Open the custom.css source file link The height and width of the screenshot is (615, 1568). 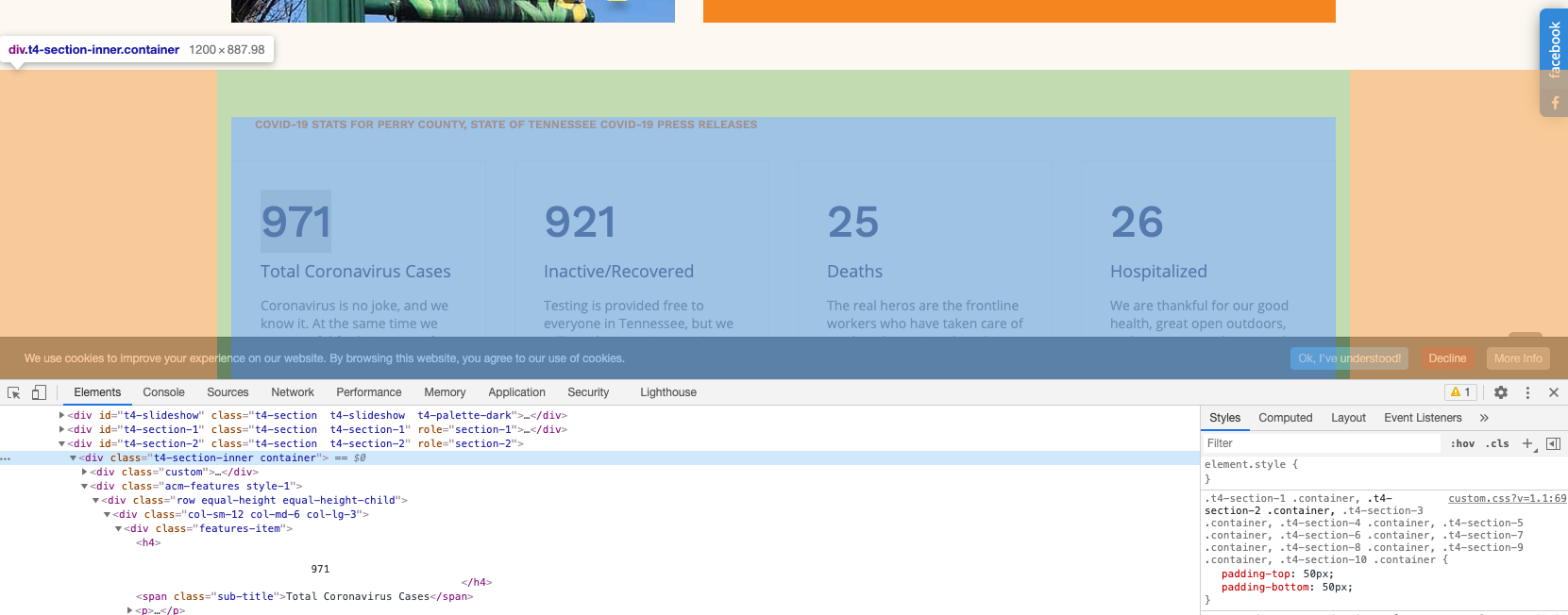pos(1507,498)
